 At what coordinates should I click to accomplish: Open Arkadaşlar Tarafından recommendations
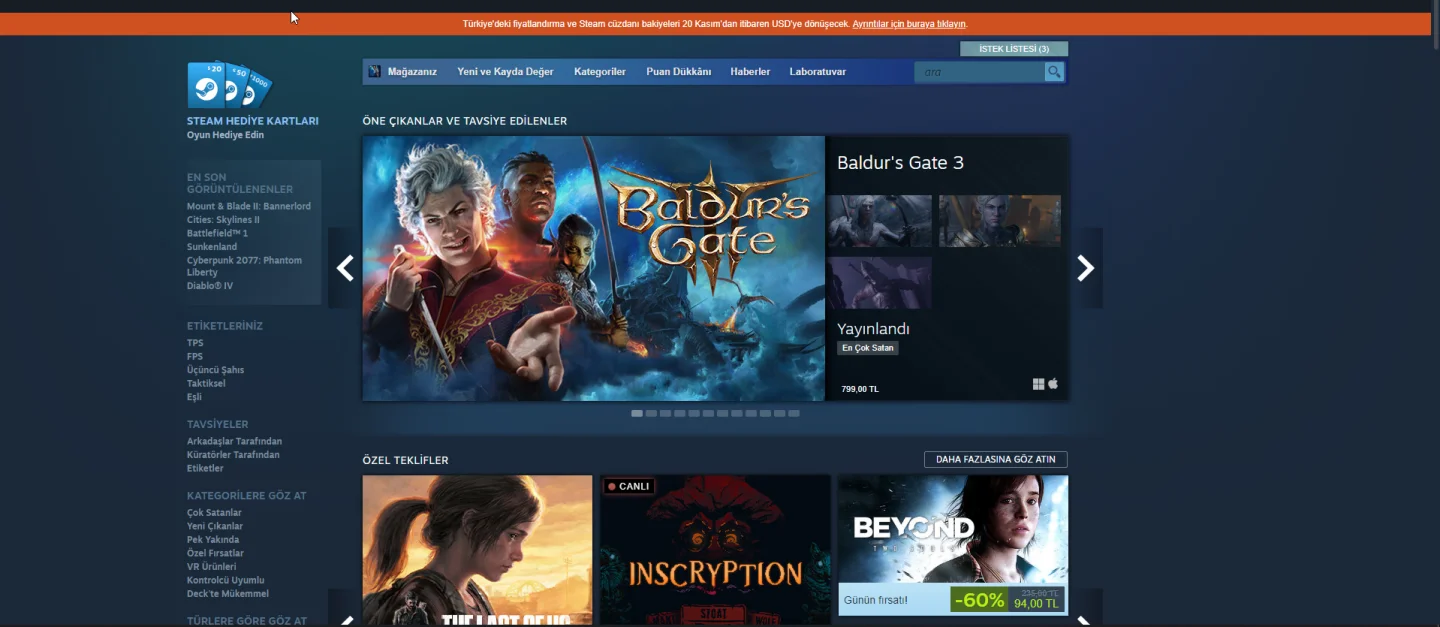click(234, 441)
